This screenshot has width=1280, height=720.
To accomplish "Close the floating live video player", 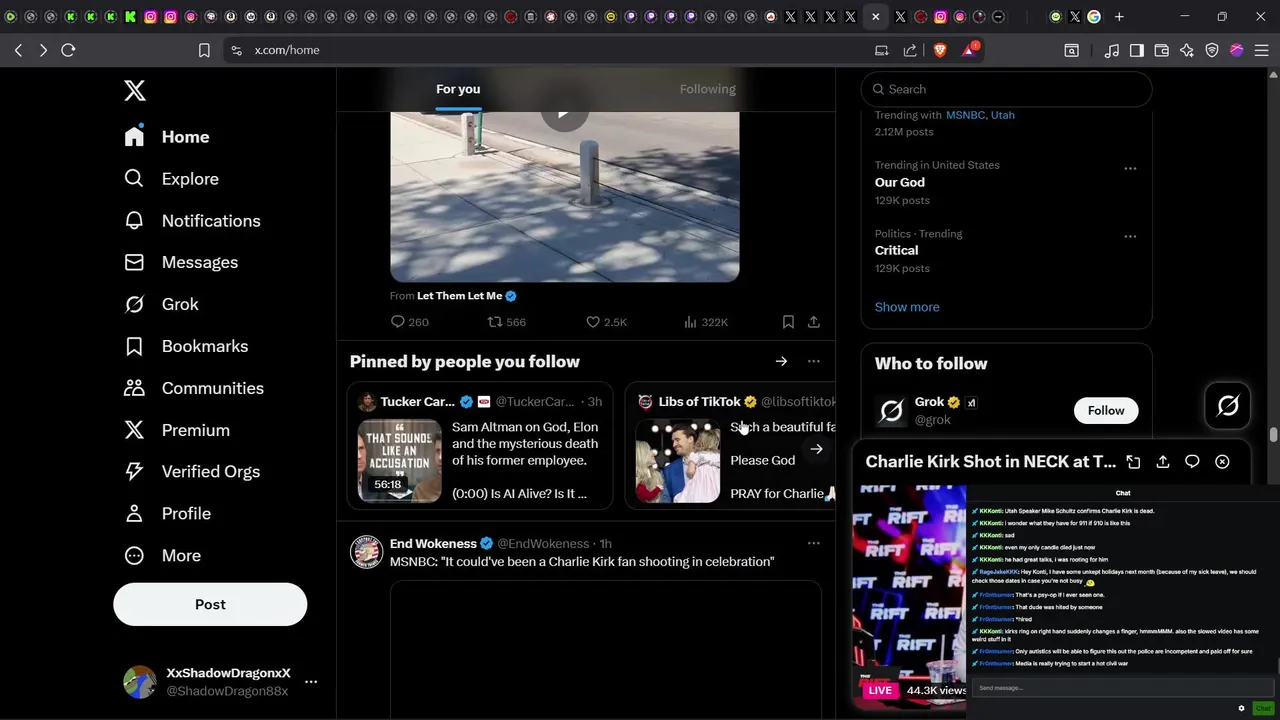I will point(1222,462).
